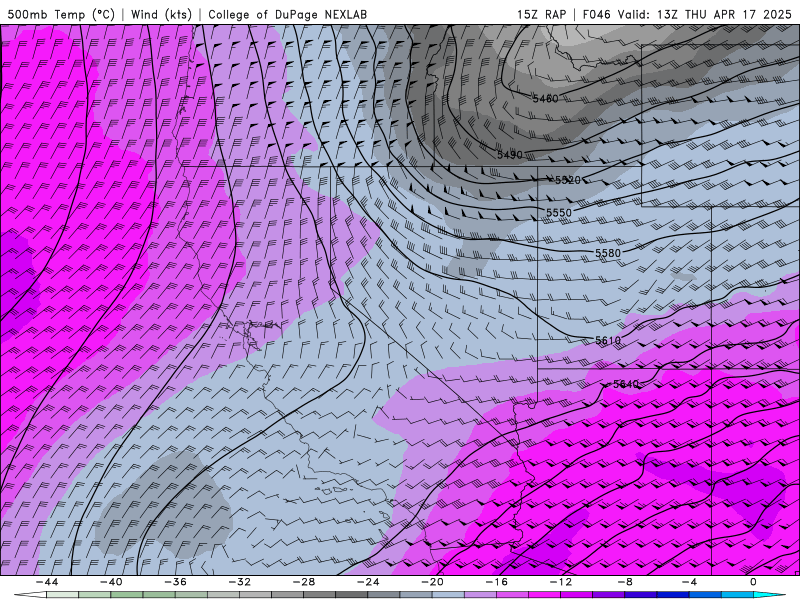Click the 5460 height contour label
The height and width of the screenshot is (600, 800).
pyautogui.click(x=545, y=98)
